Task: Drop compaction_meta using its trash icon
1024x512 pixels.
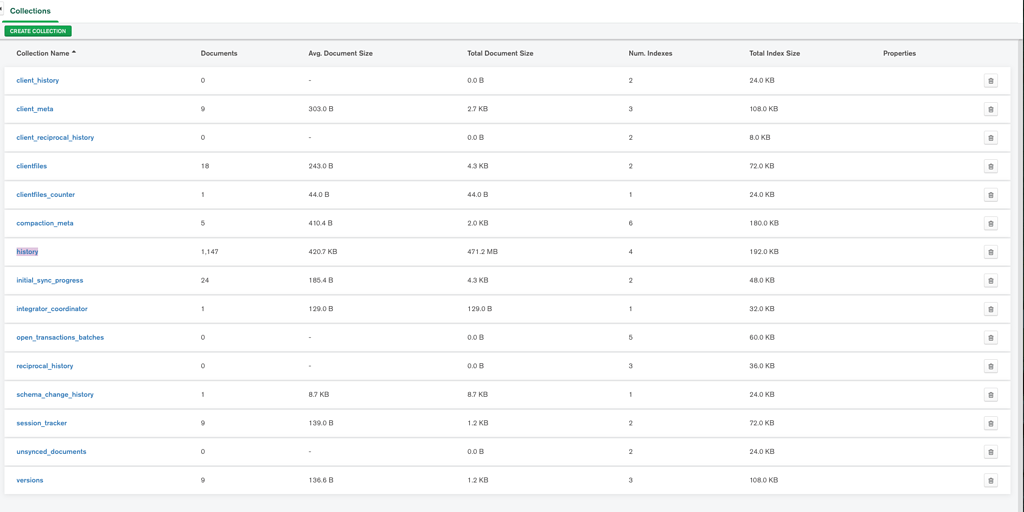Action: [990, 223]
